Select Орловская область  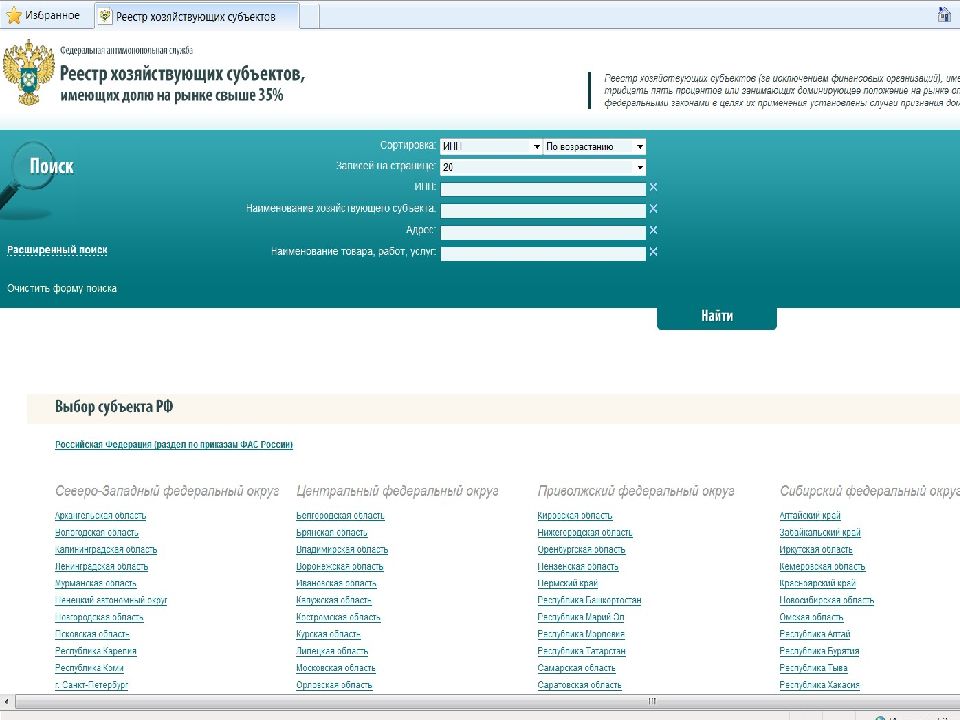pos(334,685)
